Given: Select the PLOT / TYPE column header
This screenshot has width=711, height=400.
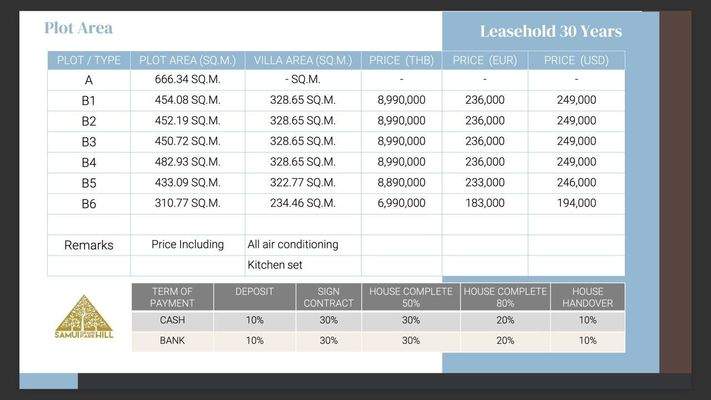Looking at the screenshot, I should click(x=88, y=60).
